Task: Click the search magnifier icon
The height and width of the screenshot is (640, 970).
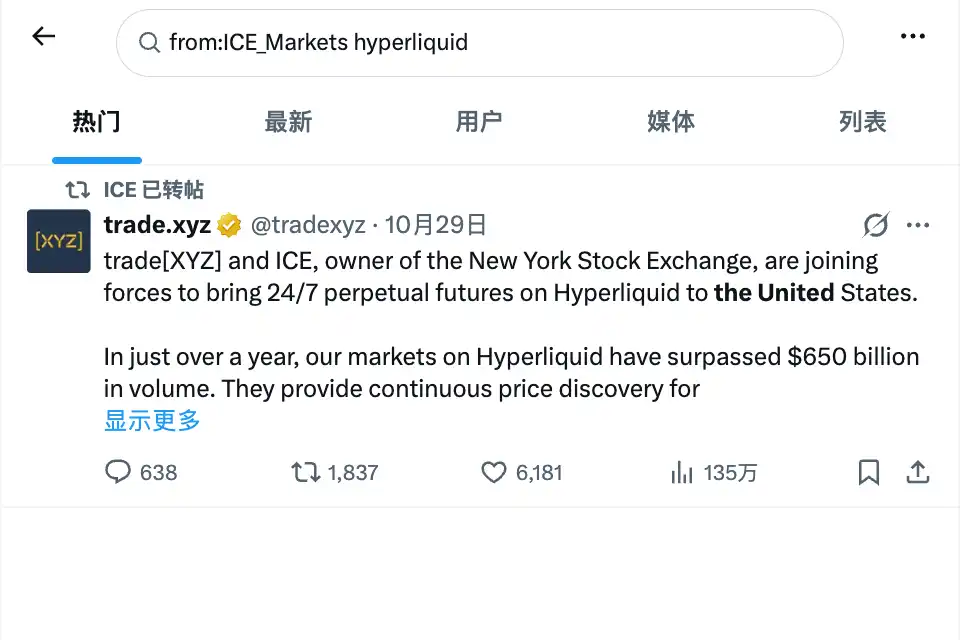Action: coord(149,43)
